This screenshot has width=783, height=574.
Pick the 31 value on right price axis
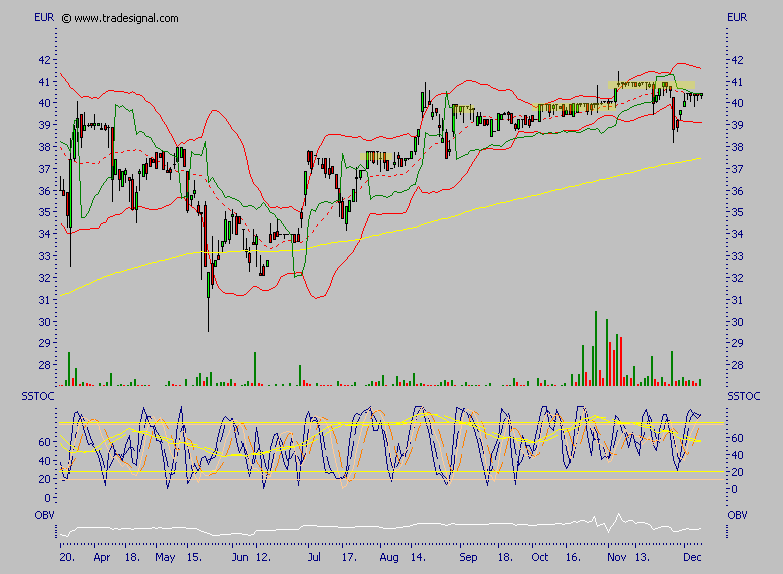(x=737, y=300)
